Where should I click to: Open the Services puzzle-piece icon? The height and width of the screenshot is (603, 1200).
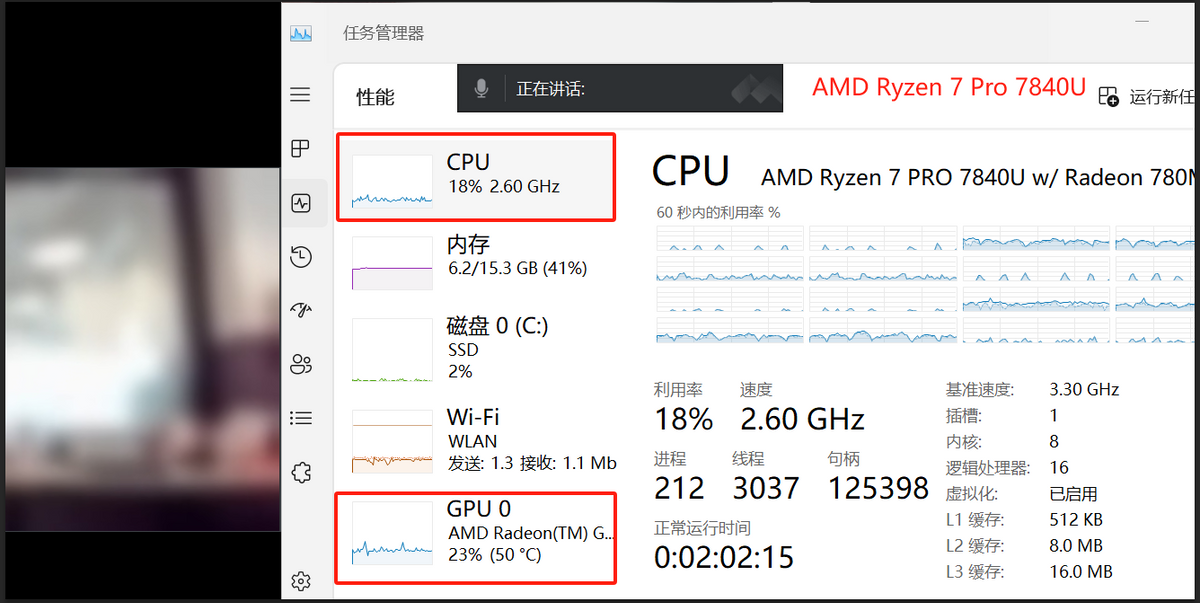[x=301, y=472]
